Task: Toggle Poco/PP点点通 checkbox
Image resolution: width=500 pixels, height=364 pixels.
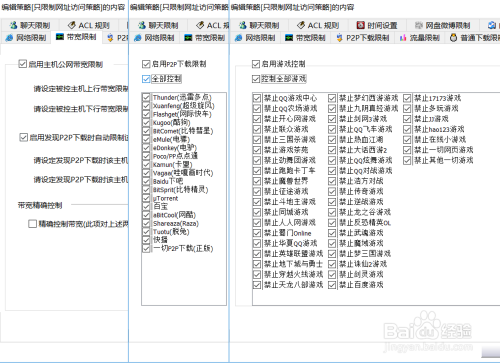Action: pyautogui.click(x=146, y=156)
